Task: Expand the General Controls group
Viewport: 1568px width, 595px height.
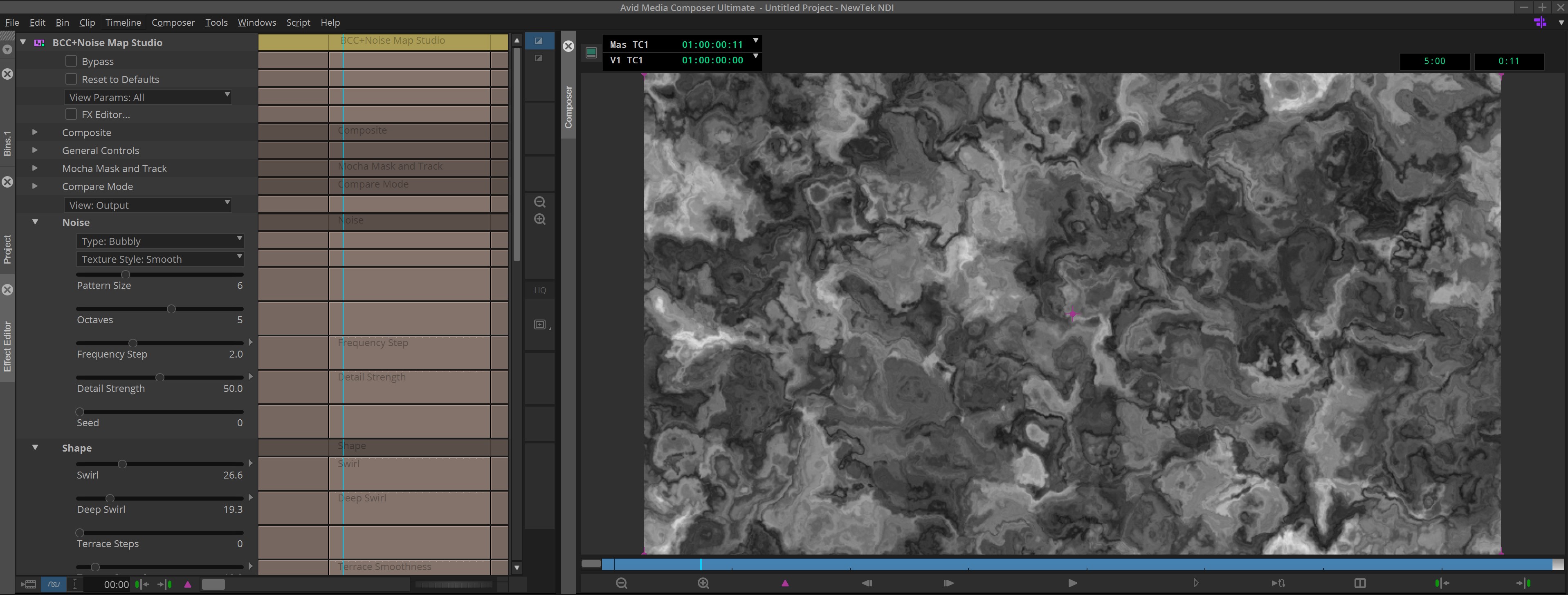Action: (35, 150)
